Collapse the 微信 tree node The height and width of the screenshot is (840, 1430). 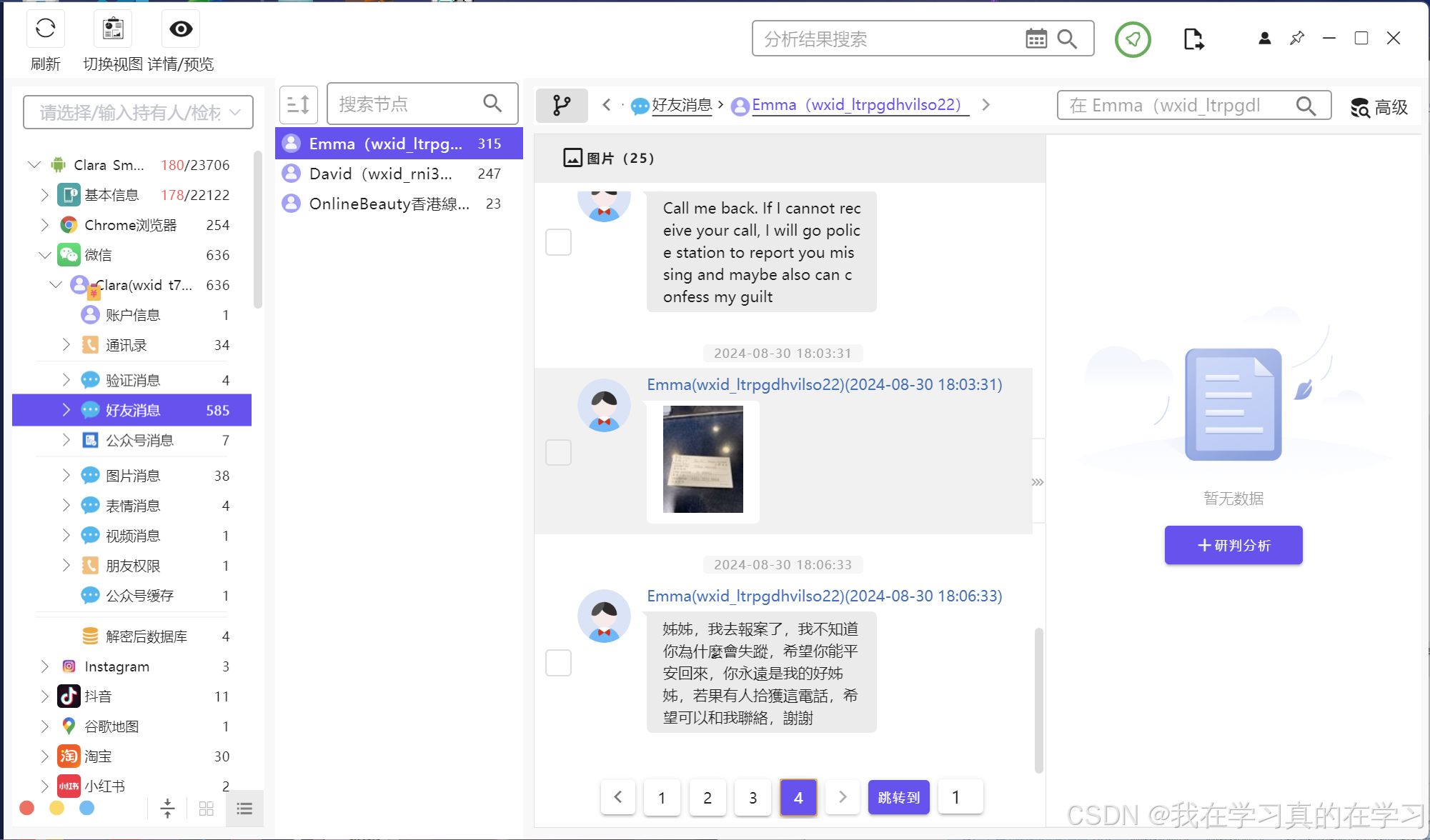click(x=44, y=255)
